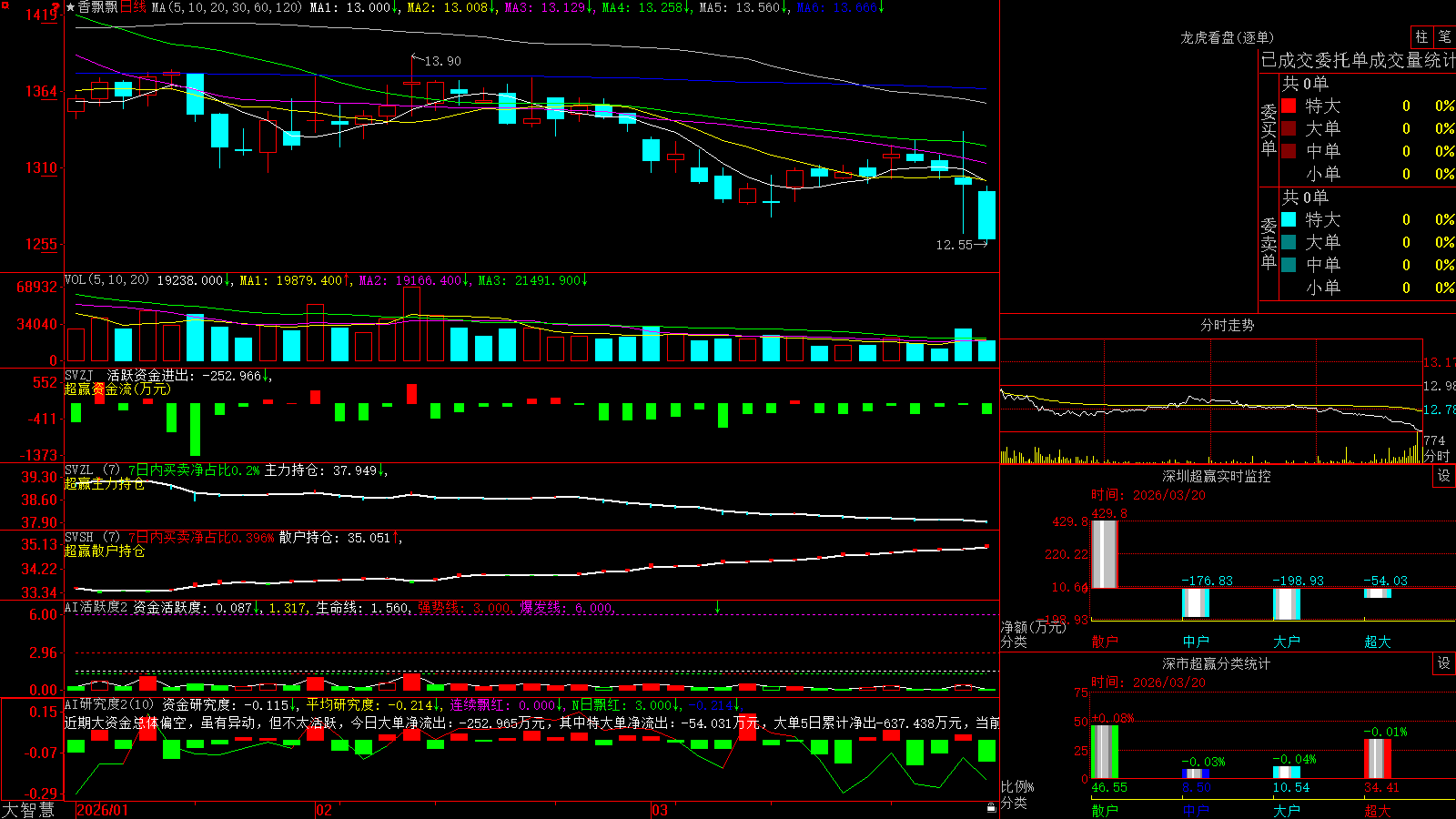
Task: Click the 龙虎看盘(逐单) panel title
Action: pyautogui.click(x=1227, y=37)
